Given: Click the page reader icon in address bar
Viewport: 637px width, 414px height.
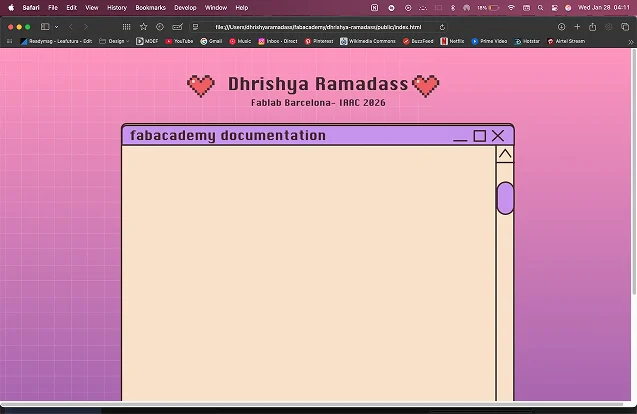Looking at the screenshot, I should click(x=195, y=27).
